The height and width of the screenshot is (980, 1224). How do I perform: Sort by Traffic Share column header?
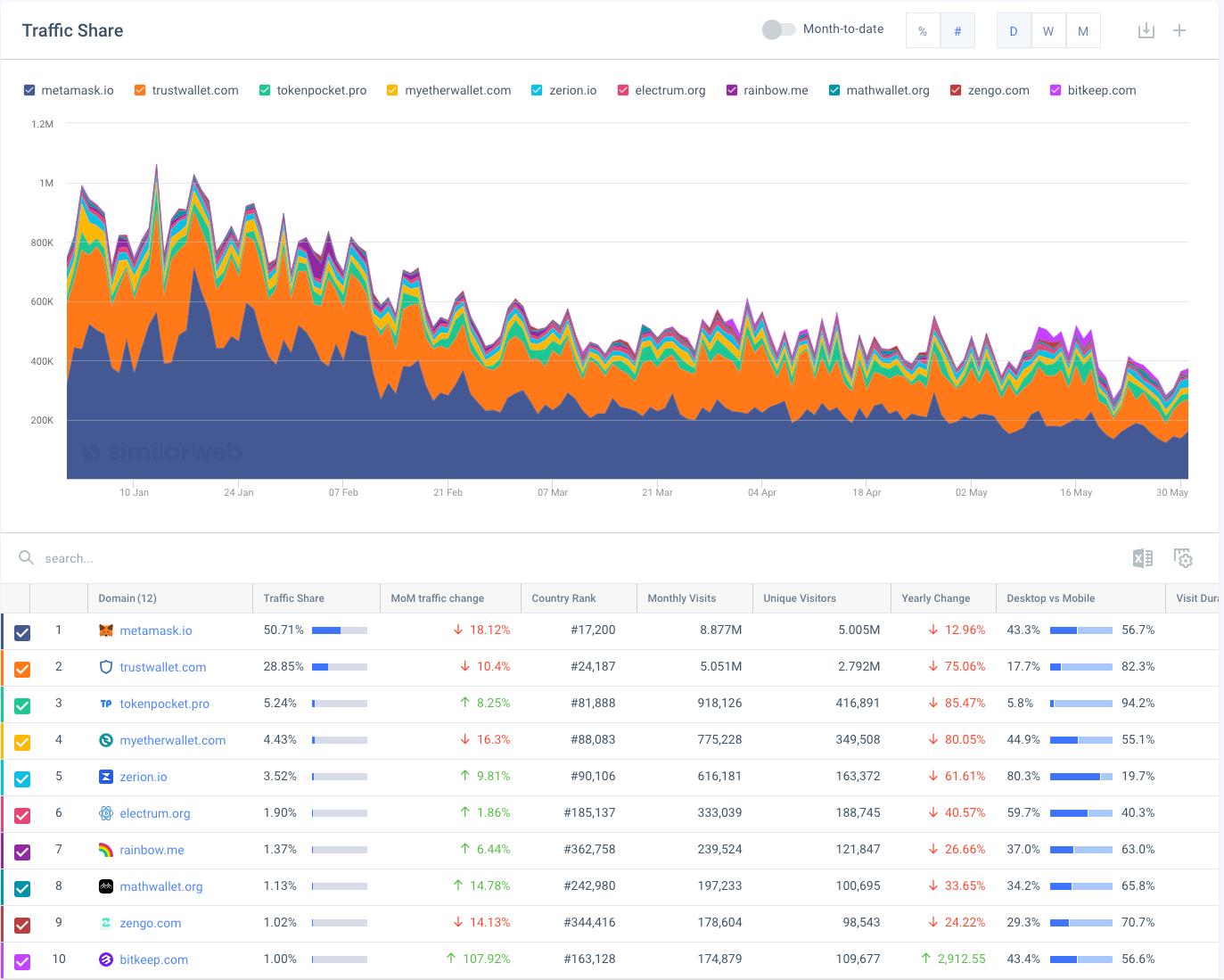(294, 598)
